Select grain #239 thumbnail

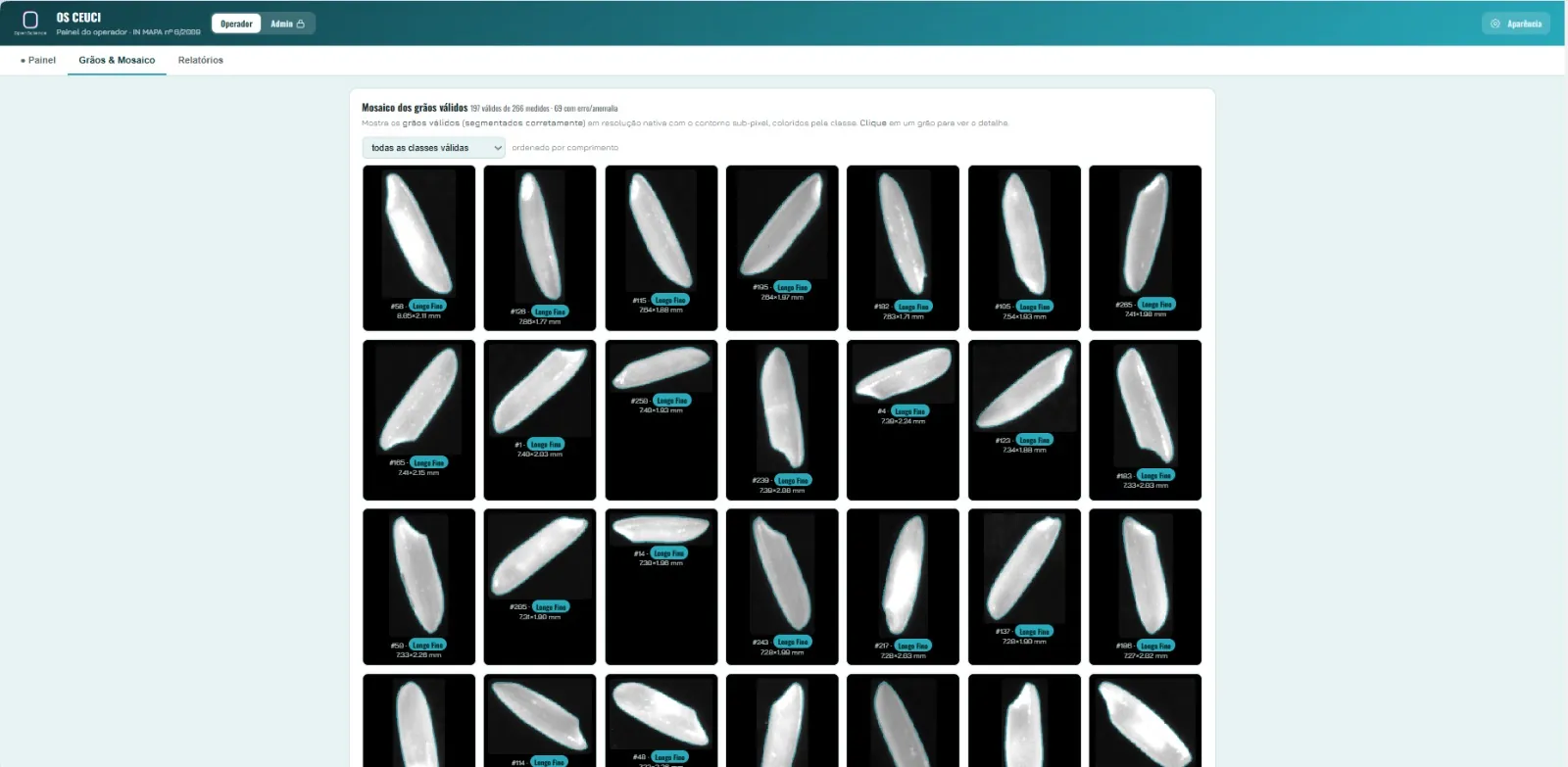point(782,420)
